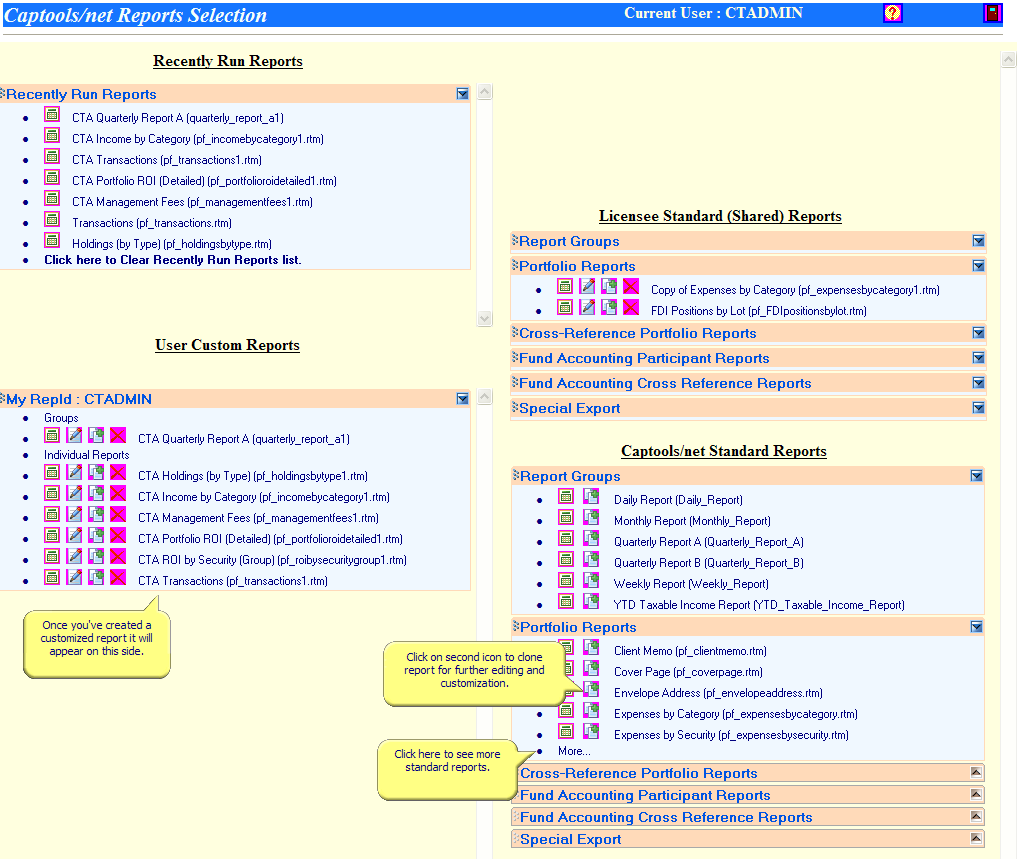Edit CTA Quarterly Report A group

point(74,436)
